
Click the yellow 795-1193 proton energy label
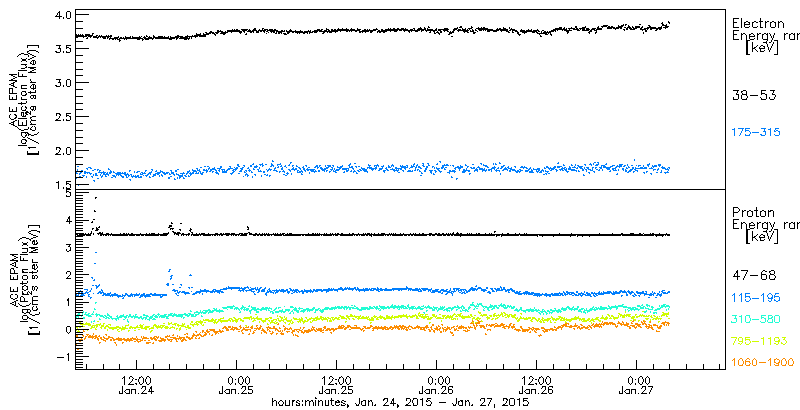coord(759,341)
